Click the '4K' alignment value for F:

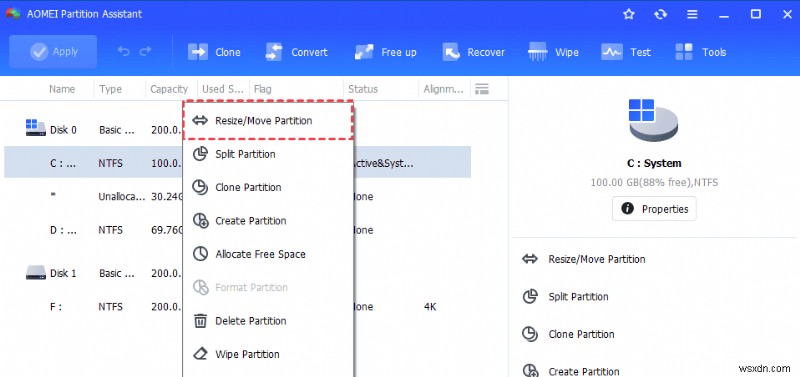pyautogui.click(x=430, y=307)
